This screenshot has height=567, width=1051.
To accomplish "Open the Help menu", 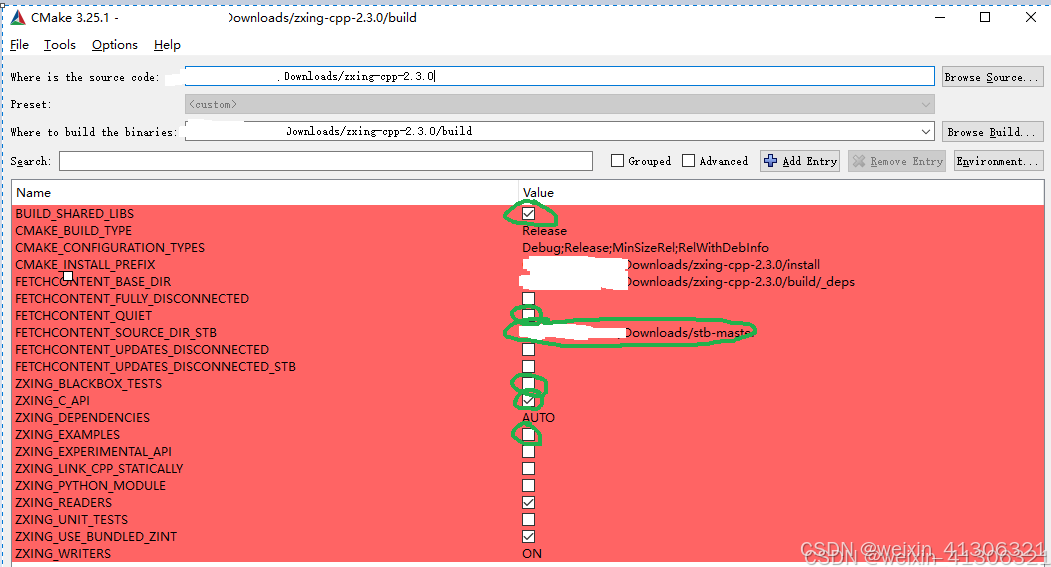I will [167, 45].
